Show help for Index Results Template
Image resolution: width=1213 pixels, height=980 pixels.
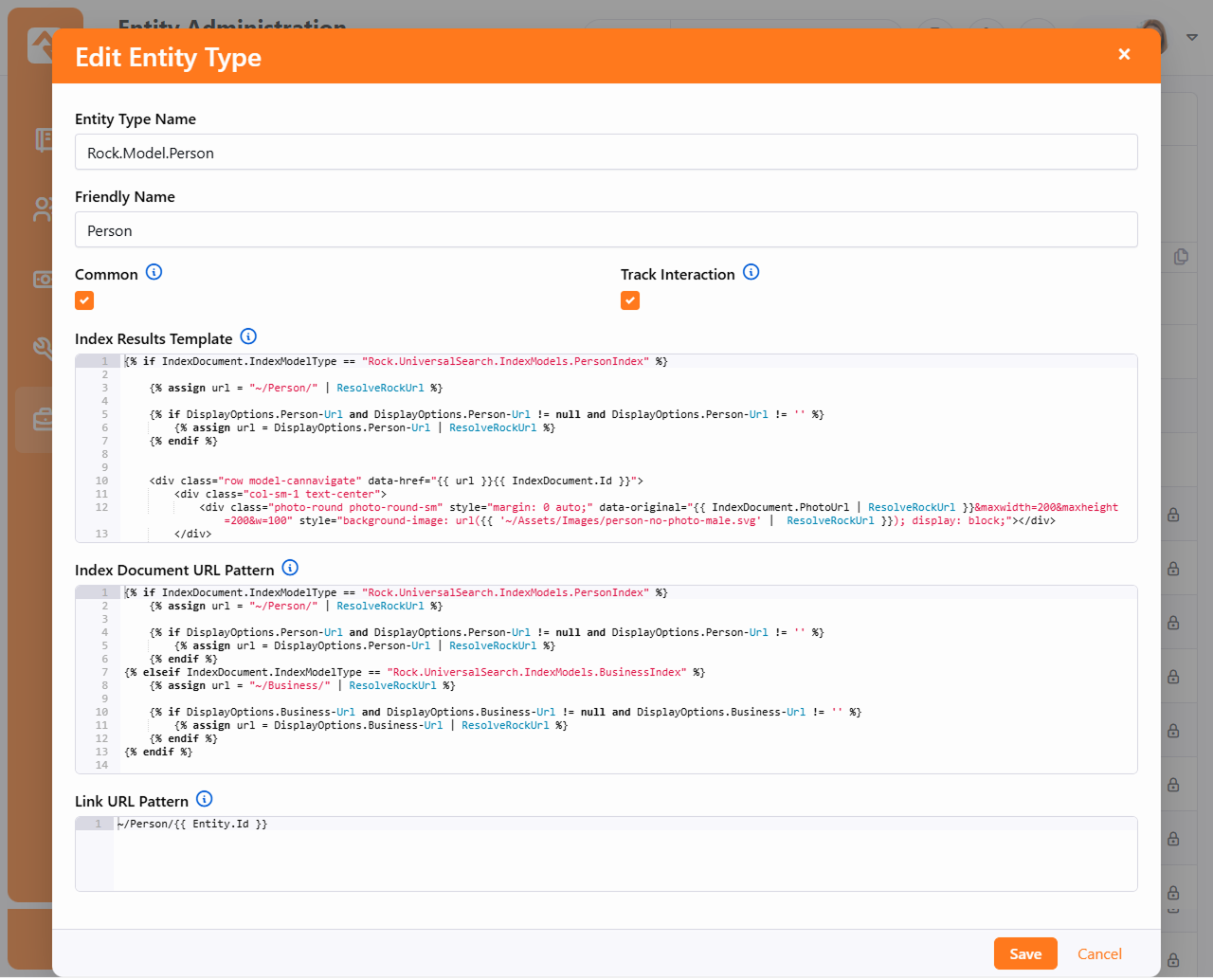[x=248, y=337]
